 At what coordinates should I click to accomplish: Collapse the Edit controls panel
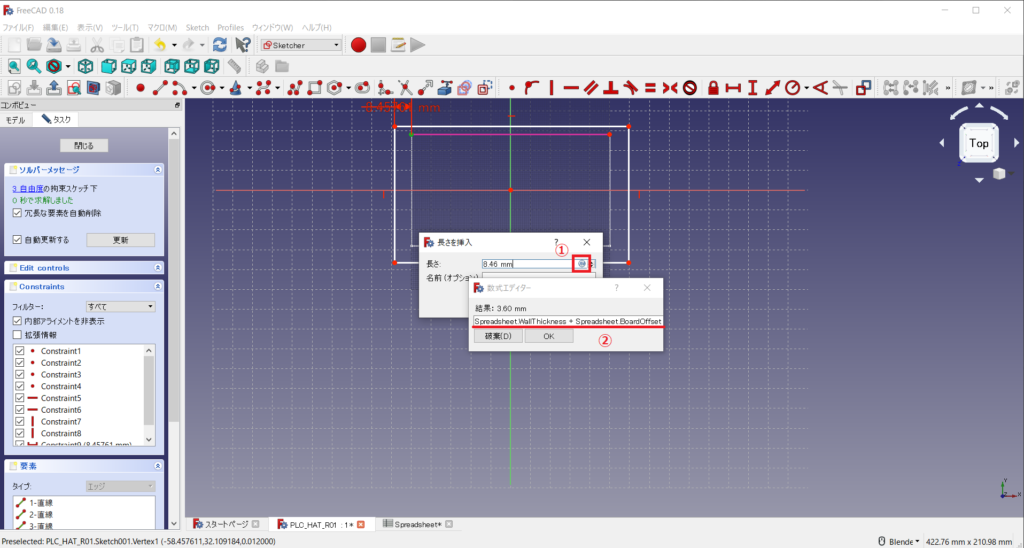point(158,268)
